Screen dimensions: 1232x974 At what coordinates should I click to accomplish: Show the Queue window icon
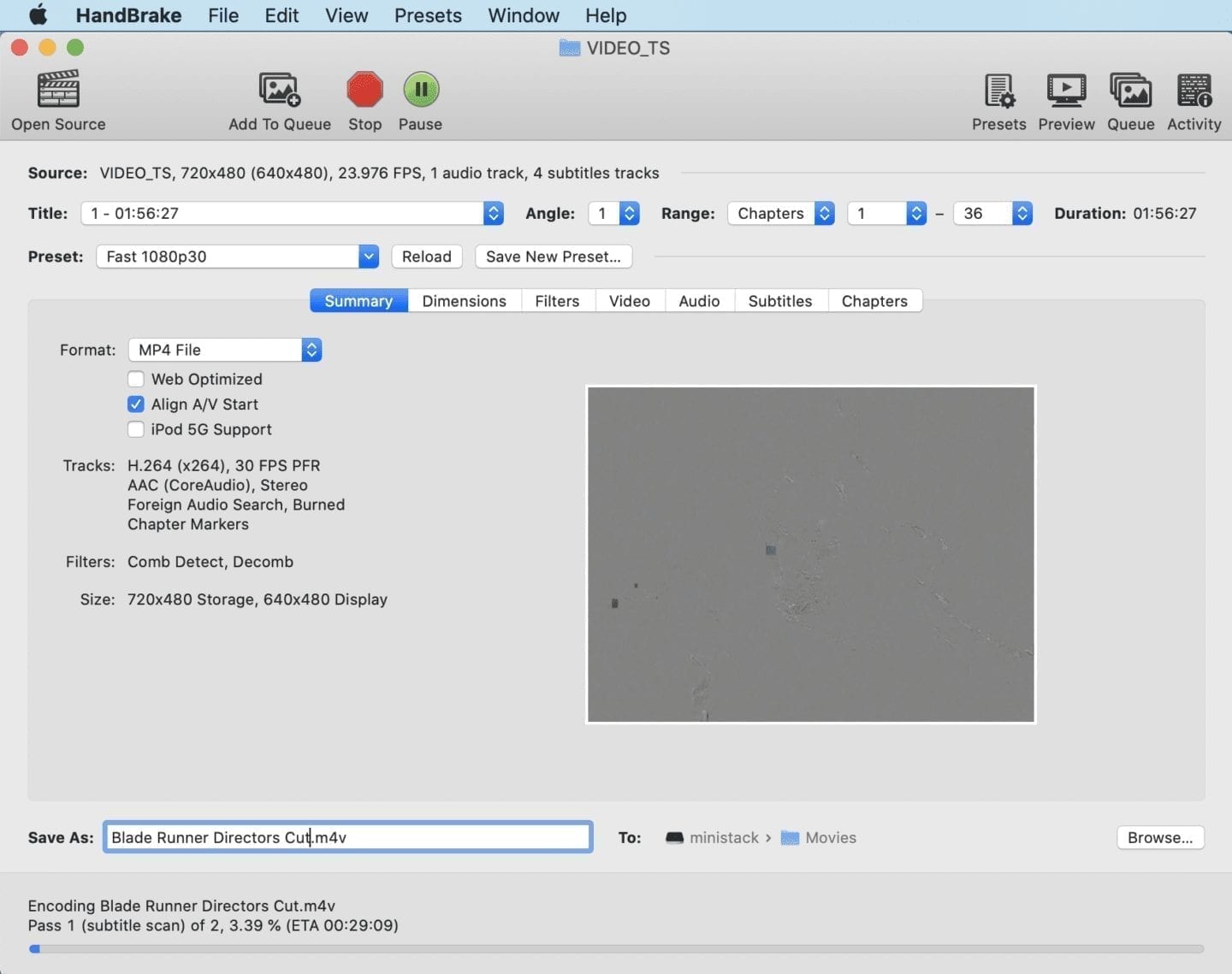pyautogui.click(x=1130, y=90)
